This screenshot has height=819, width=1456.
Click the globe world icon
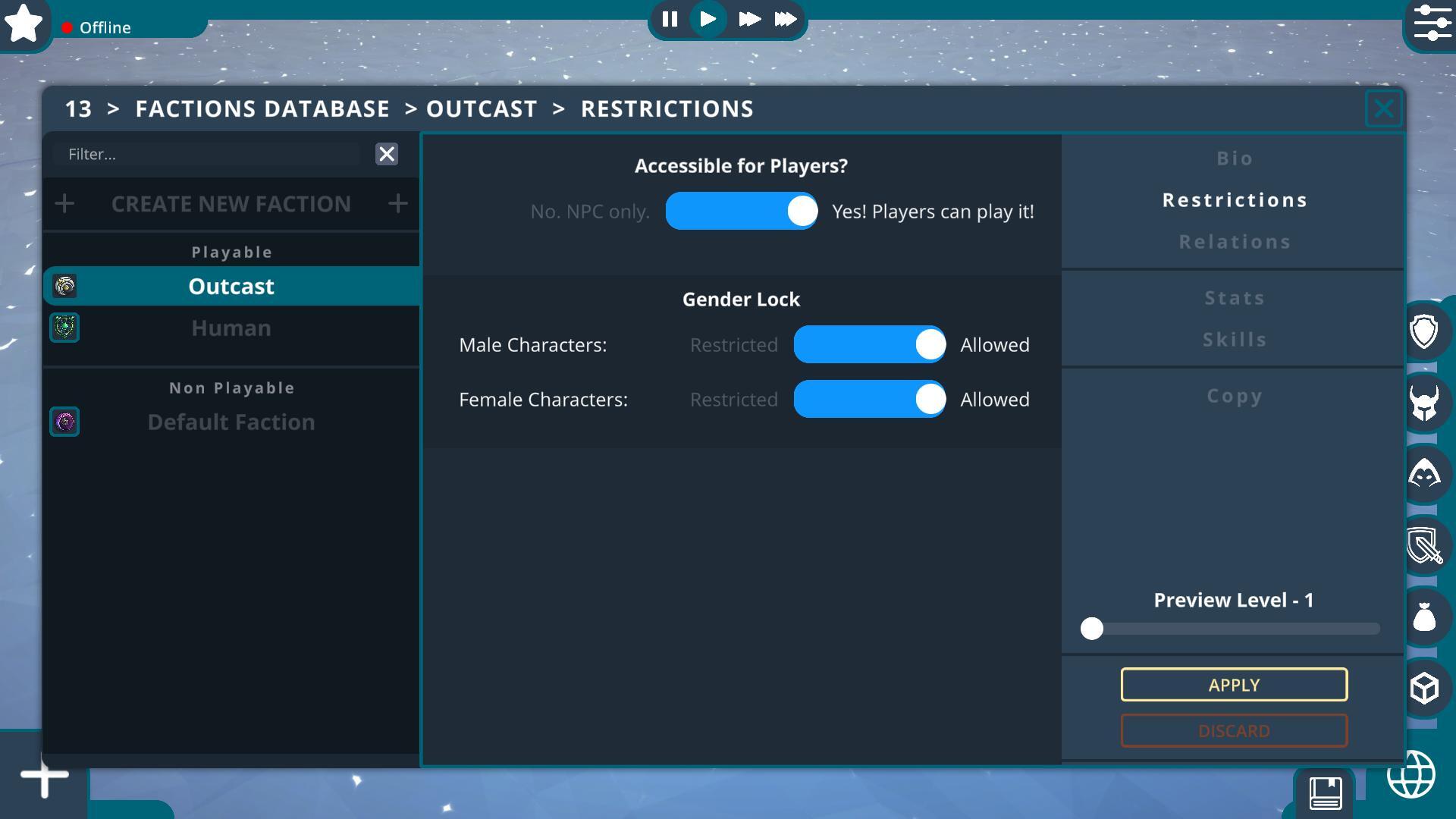(1411, 774)
